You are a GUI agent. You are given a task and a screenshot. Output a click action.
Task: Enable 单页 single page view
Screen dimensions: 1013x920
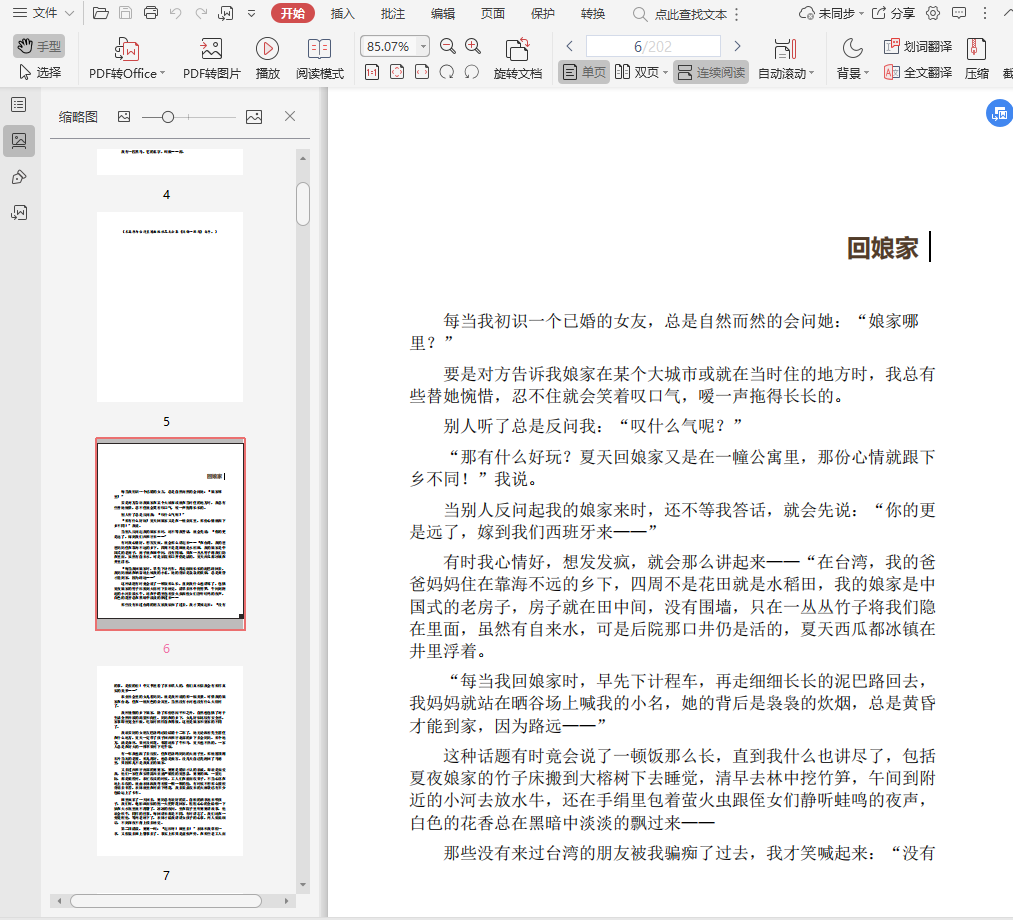(584, 72)
